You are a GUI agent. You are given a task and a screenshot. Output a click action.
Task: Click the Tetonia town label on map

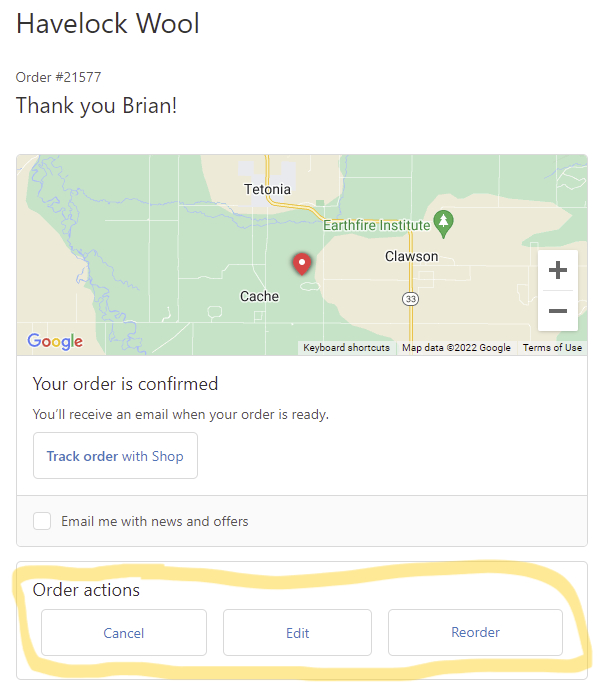pyautogui.click(x=267, y=189)
